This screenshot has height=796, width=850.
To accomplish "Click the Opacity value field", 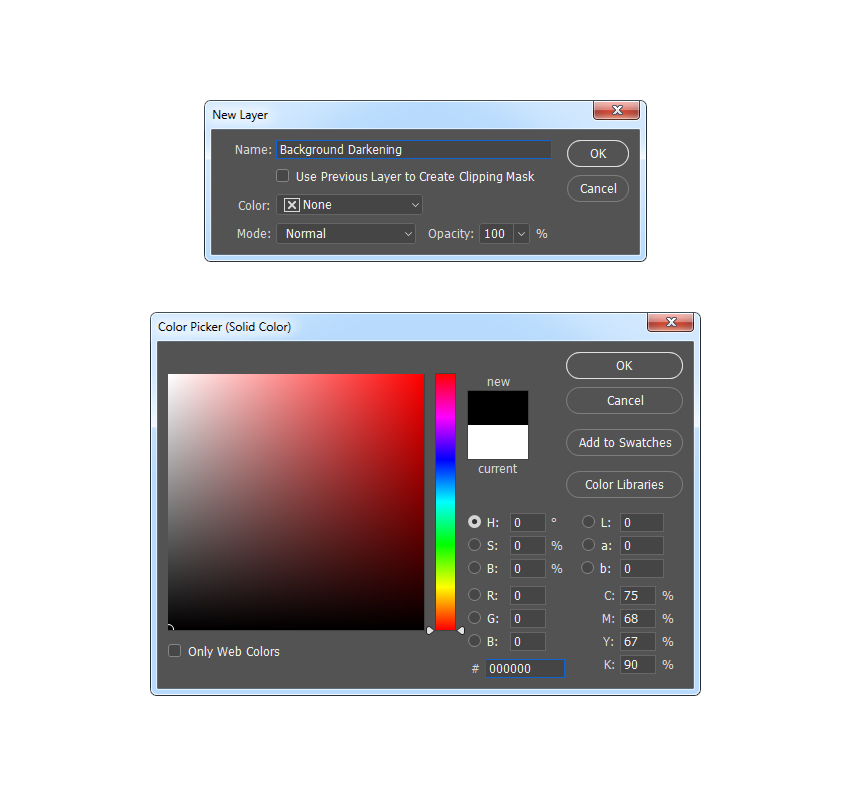I will (496, 234).
